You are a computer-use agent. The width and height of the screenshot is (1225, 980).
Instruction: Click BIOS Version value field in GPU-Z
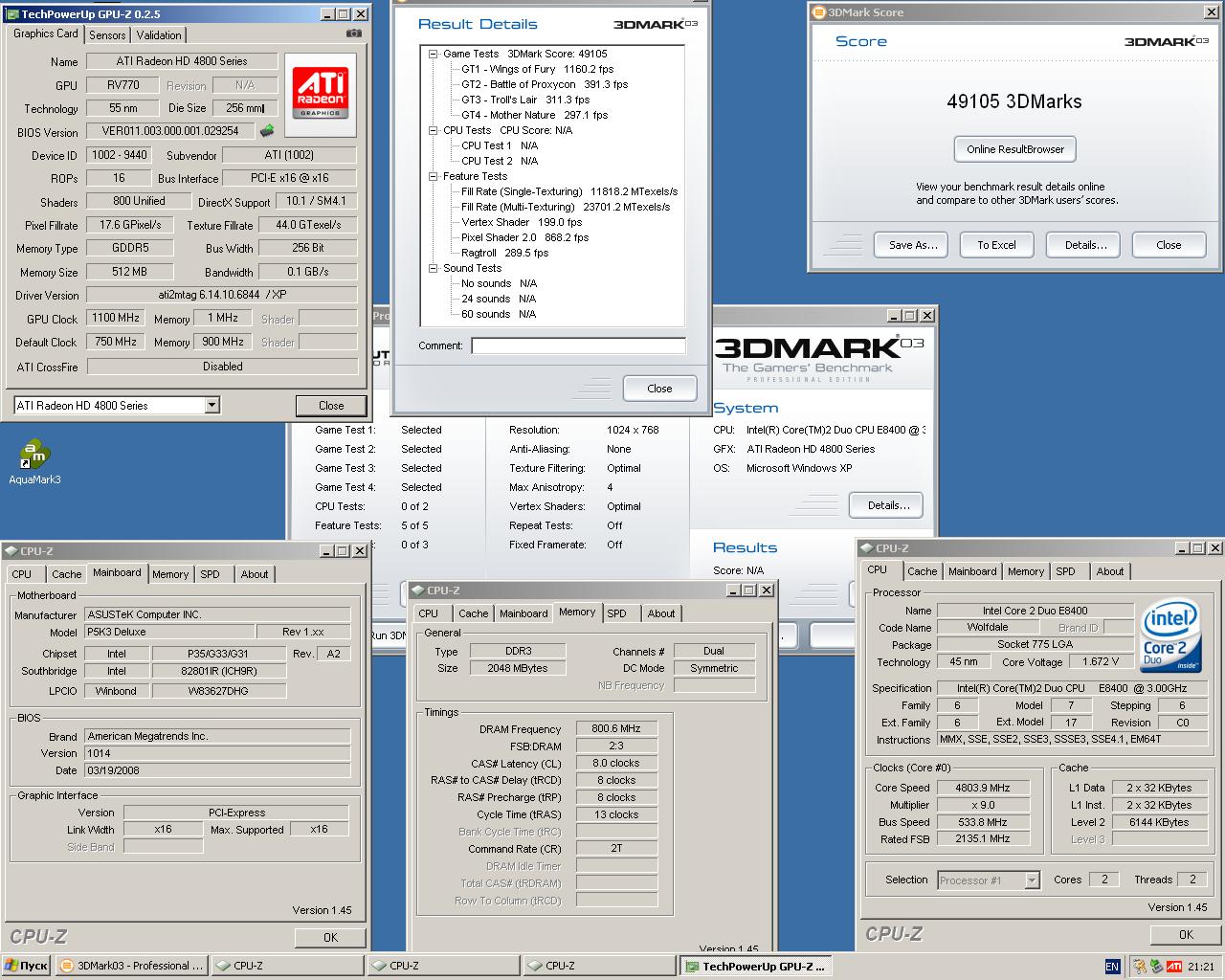click(x=171, y=131)
